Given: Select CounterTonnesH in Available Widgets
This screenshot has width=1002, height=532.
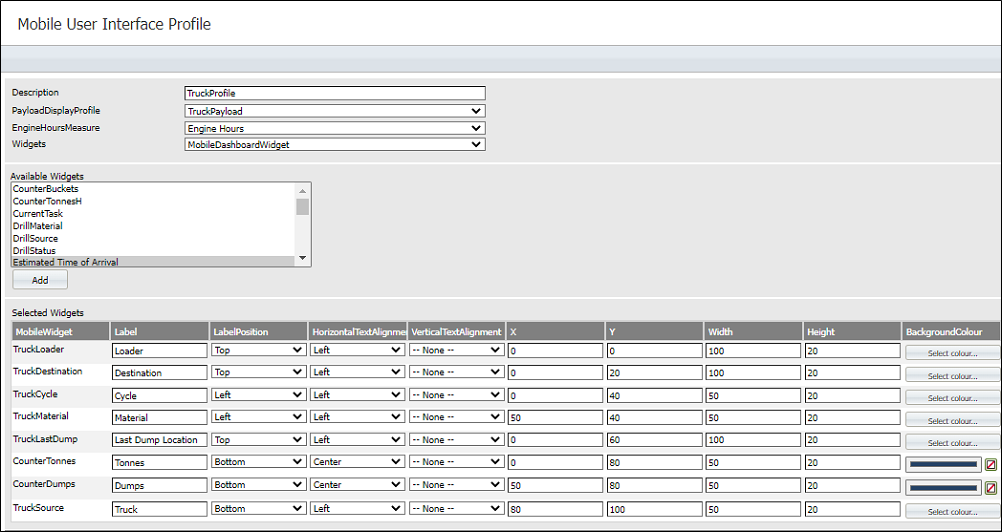Looking at the screenshot, I should pyautogui.click(x=153, y=201).
